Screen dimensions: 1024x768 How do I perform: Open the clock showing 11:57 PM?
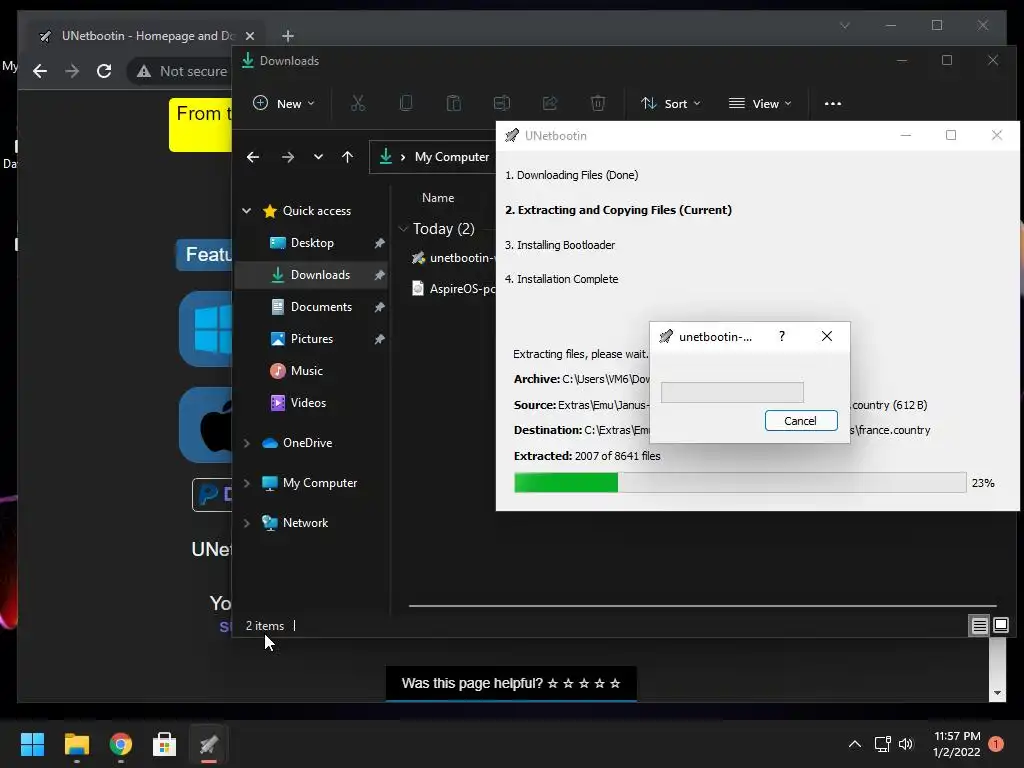click(957, 744)
